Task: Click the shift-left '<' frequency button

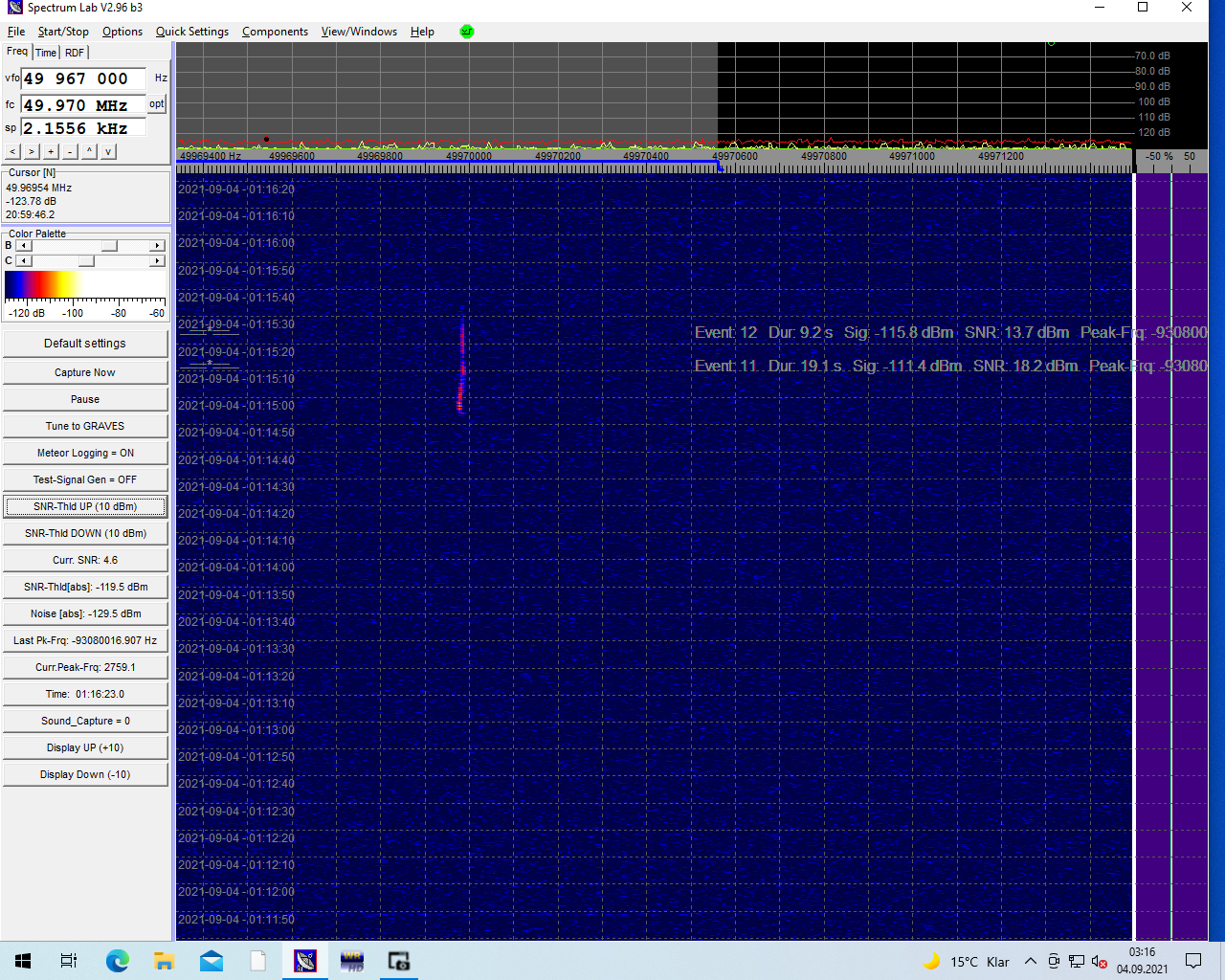Action: click(x=12, y=151)
